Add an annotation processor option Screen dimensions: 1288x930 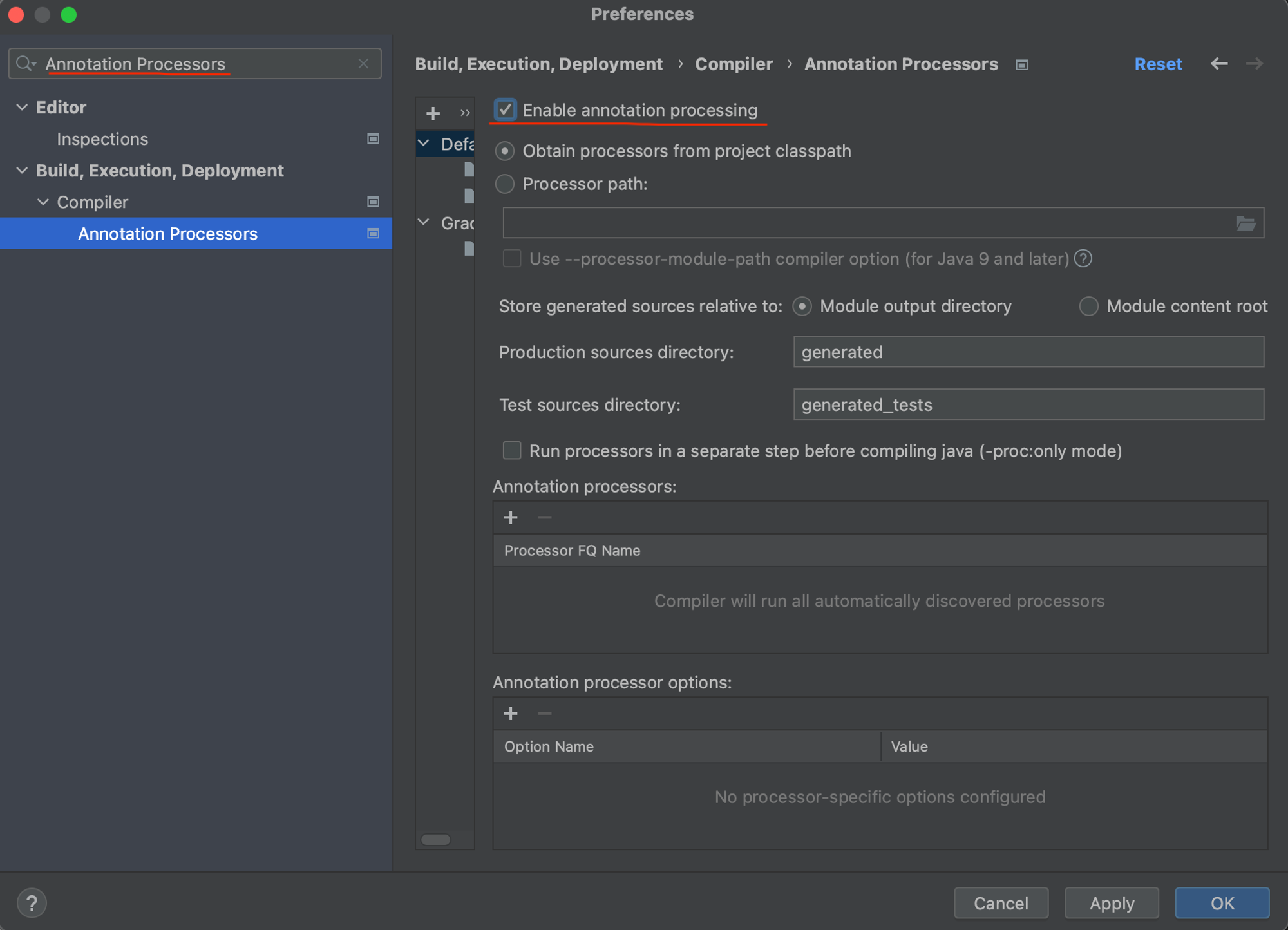(x=511, y=713)
